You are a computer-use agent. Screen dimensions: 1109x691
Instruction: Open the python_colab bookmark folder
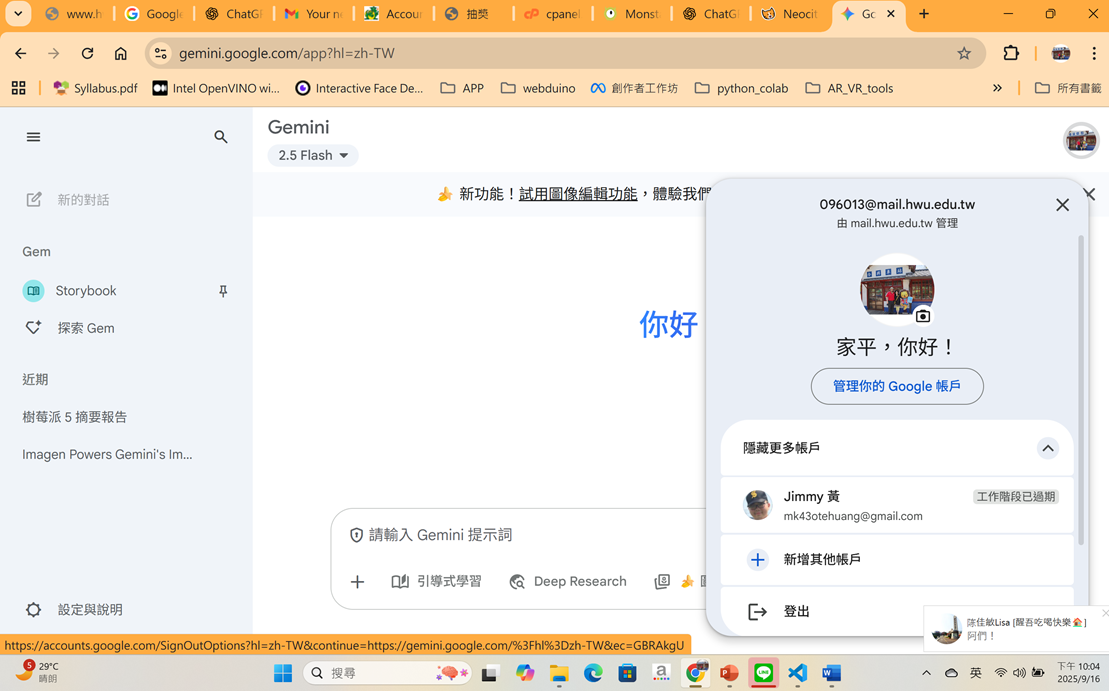point(741,88)
